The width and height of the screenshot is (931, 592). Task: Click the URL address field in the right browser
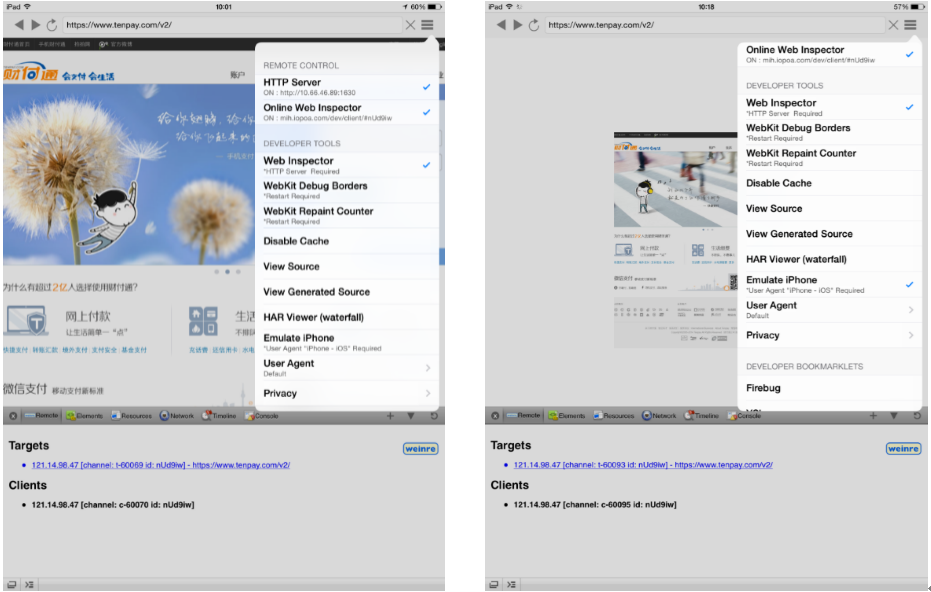tap(720, 24)
